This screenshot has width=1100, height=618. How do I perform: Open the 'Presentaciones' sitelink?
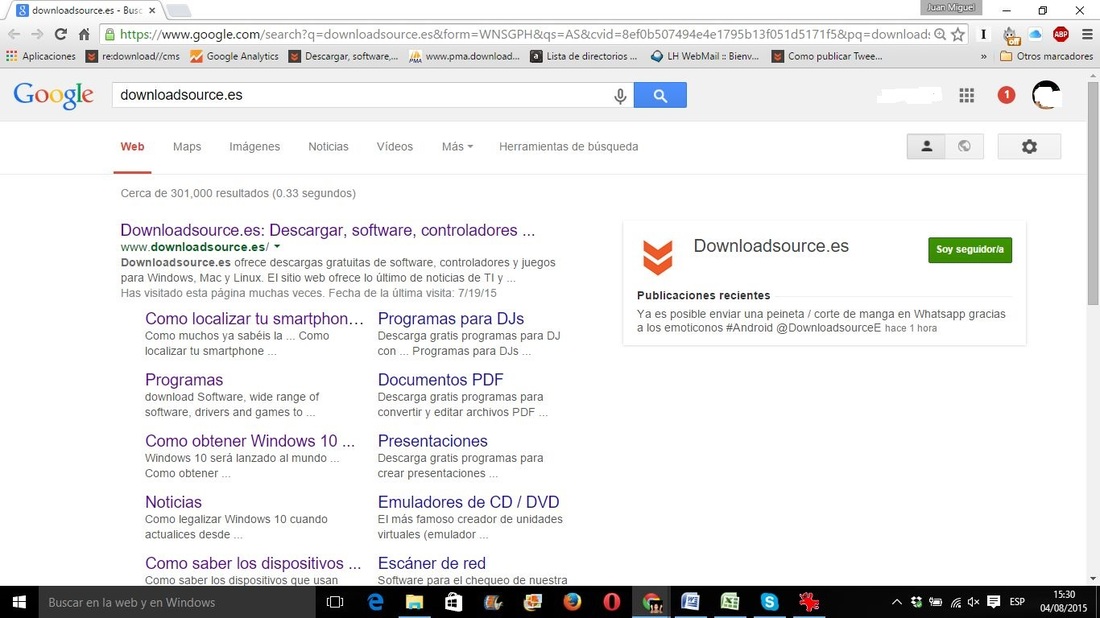click(x=432, y=441)
